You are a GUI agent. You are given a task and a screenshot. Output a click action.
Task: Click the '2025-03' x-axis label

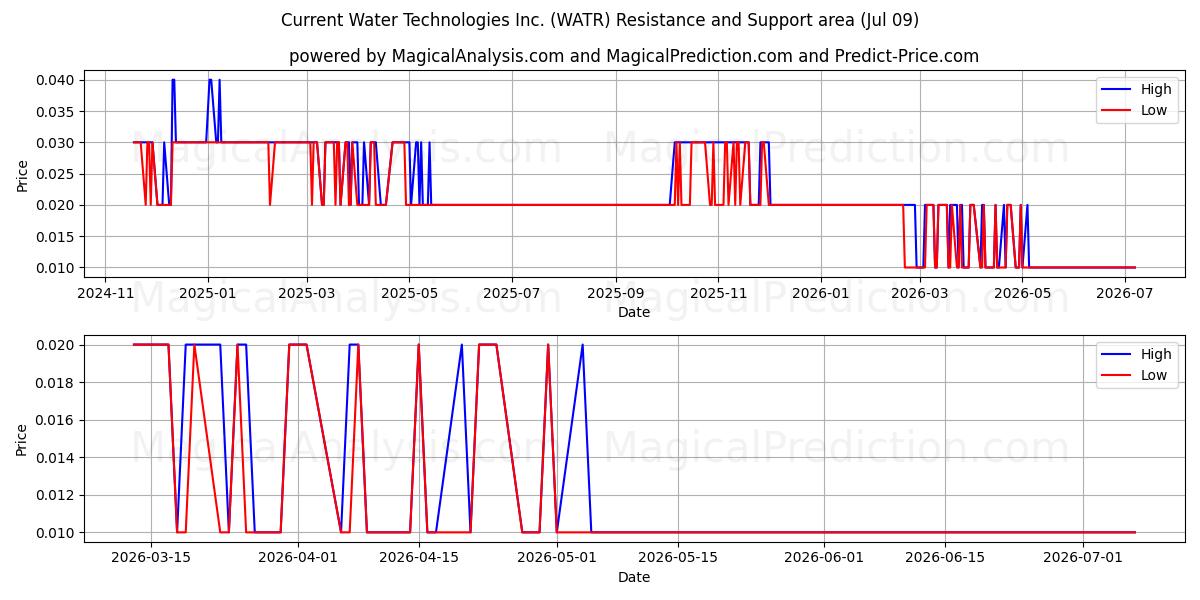coord(306,294)
